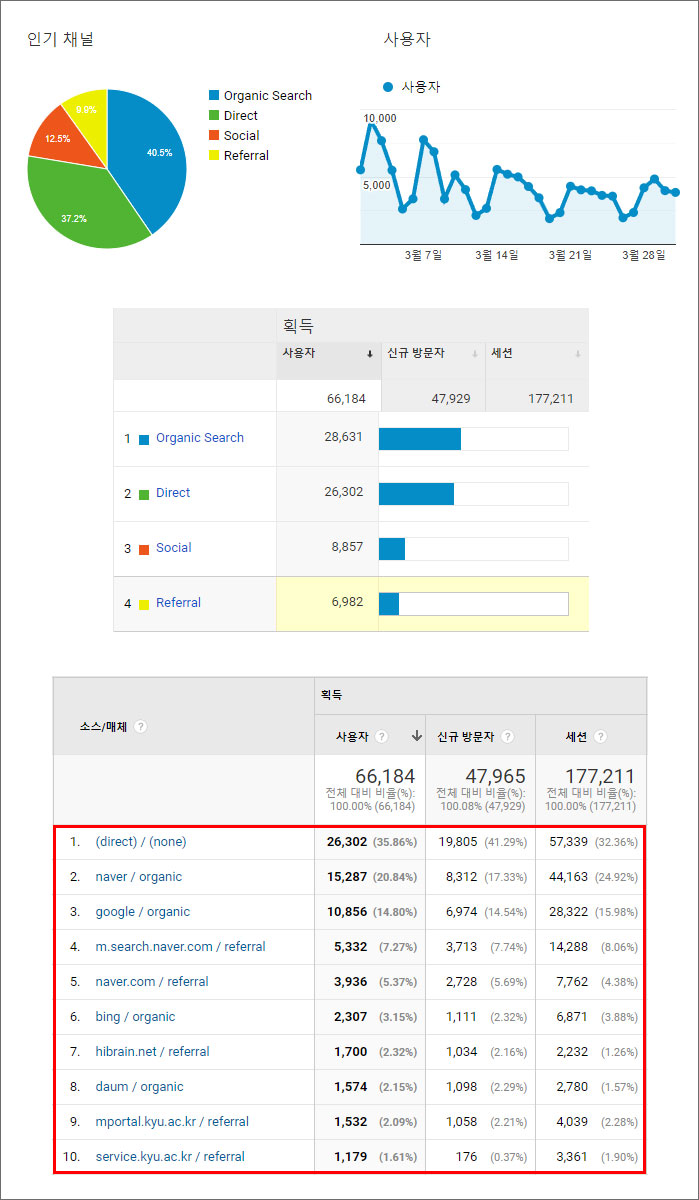Image resolution: width=699 pixels, height=1200 pixels.
Task: Open google / organic source link
Action: [142, 912]
